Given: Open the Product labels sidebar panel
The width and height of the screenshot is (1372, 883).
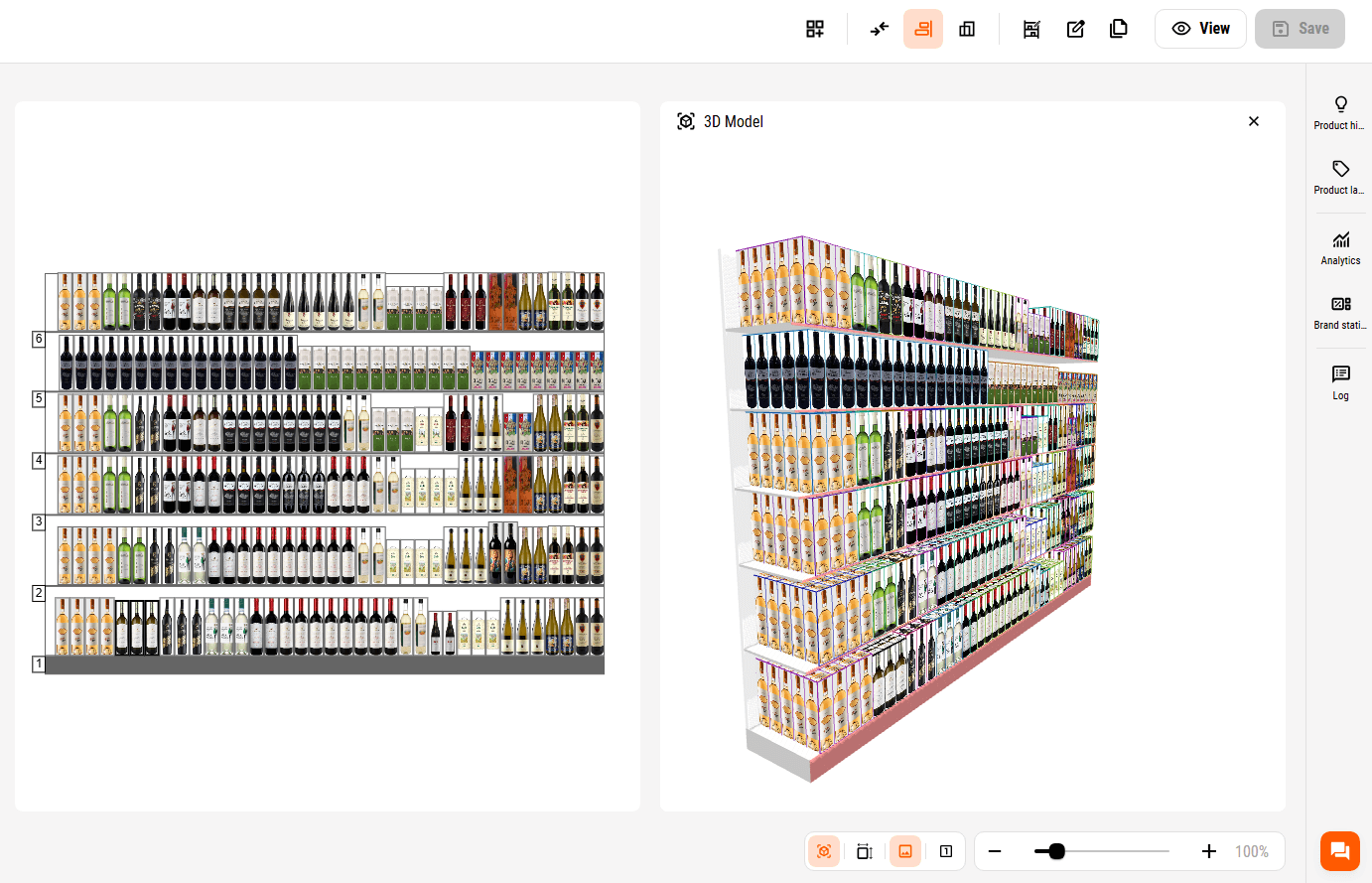Looking at the screenshot, I should point(1340,177).
